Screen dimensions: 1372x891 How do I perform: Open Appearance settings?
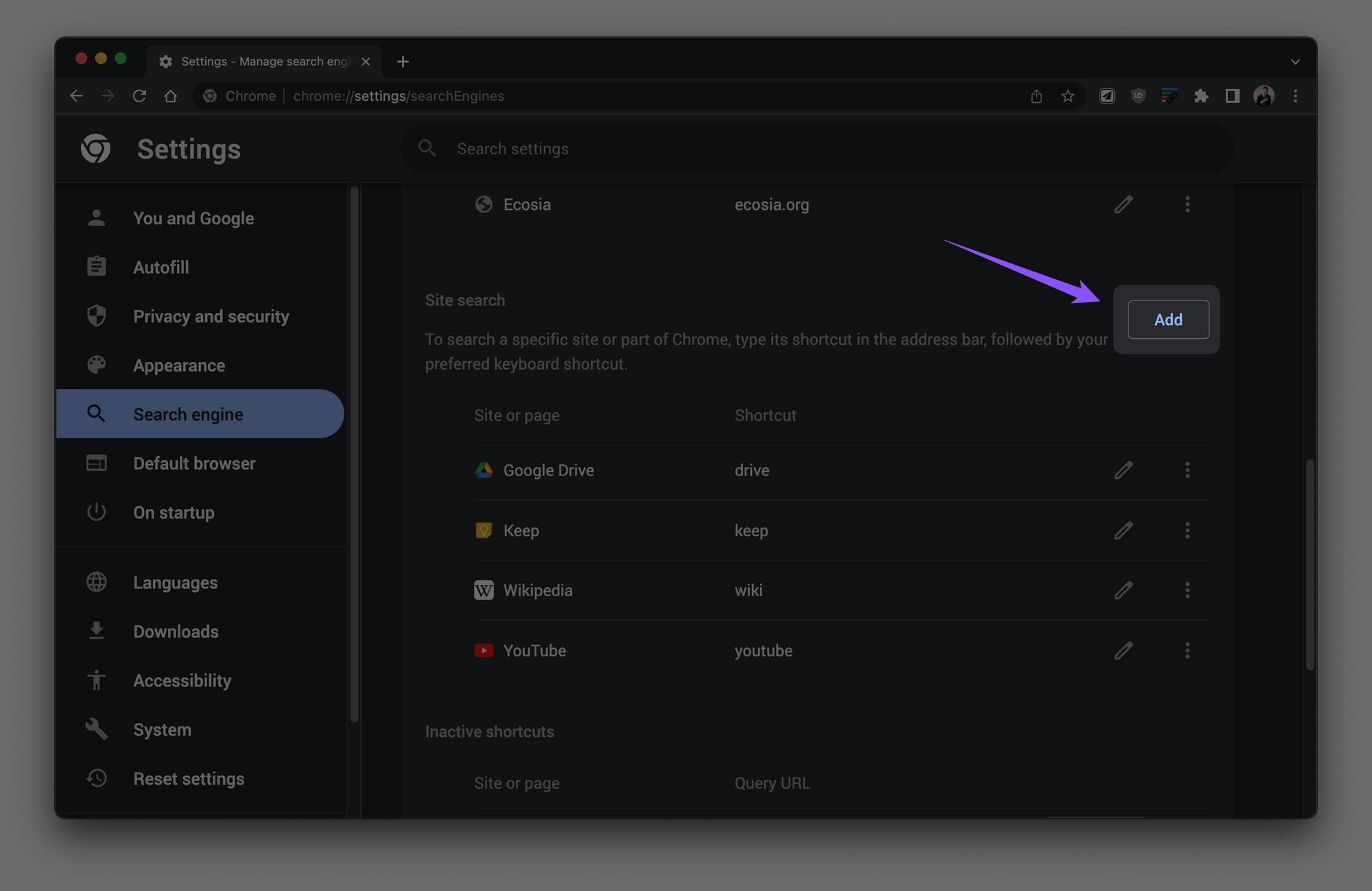[200, 366]
